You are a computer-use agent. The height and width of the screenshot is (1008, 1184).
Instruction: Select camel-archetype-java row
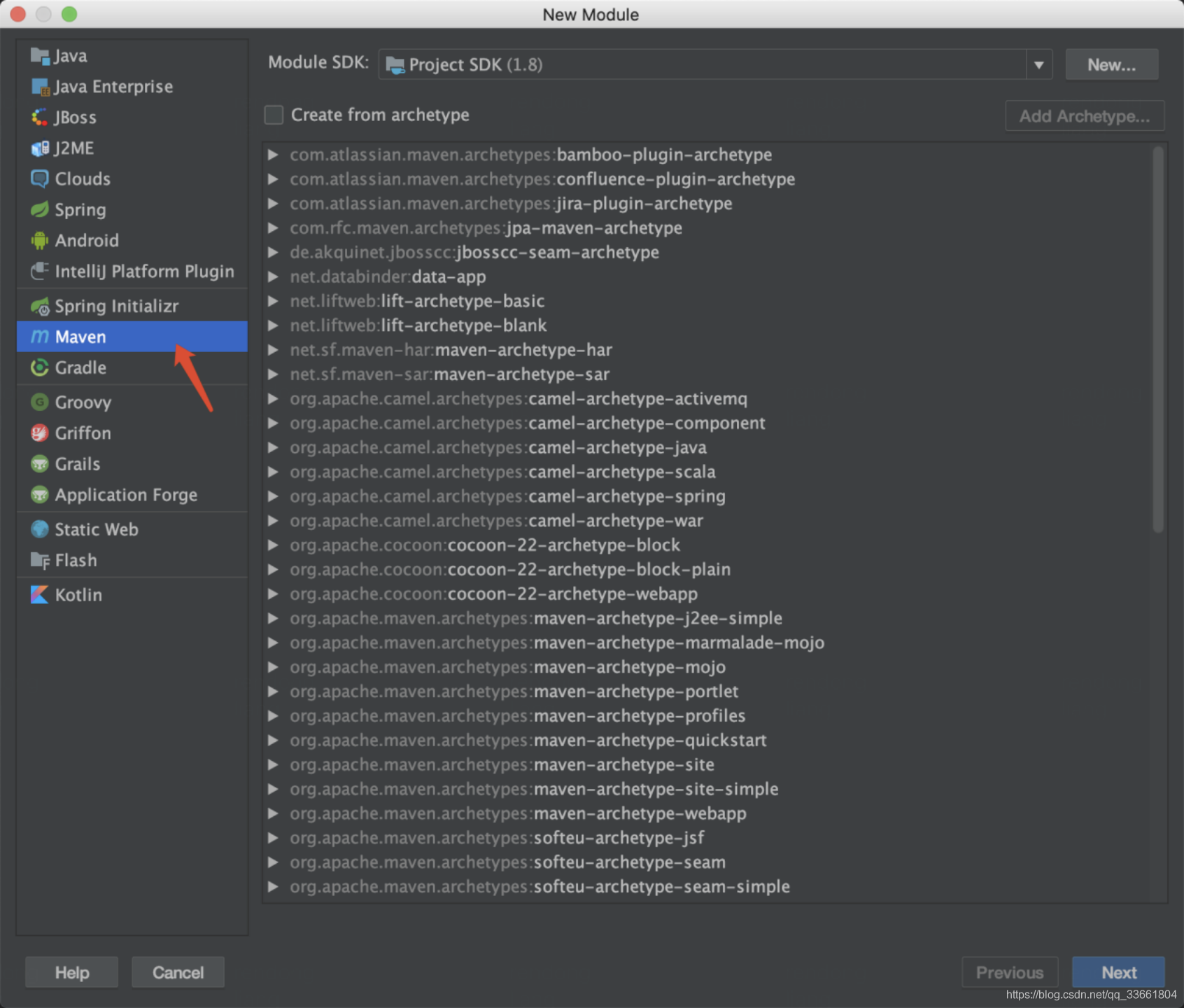pos(708,448)
